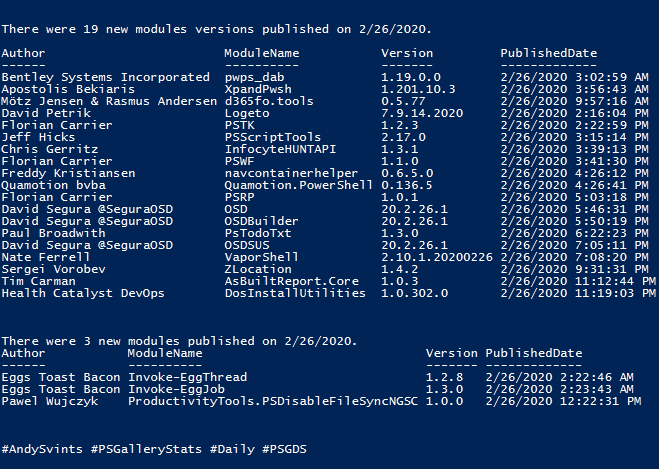659x469 pixels.
Task: Click the pwps_dab module name
Action: 254,77
